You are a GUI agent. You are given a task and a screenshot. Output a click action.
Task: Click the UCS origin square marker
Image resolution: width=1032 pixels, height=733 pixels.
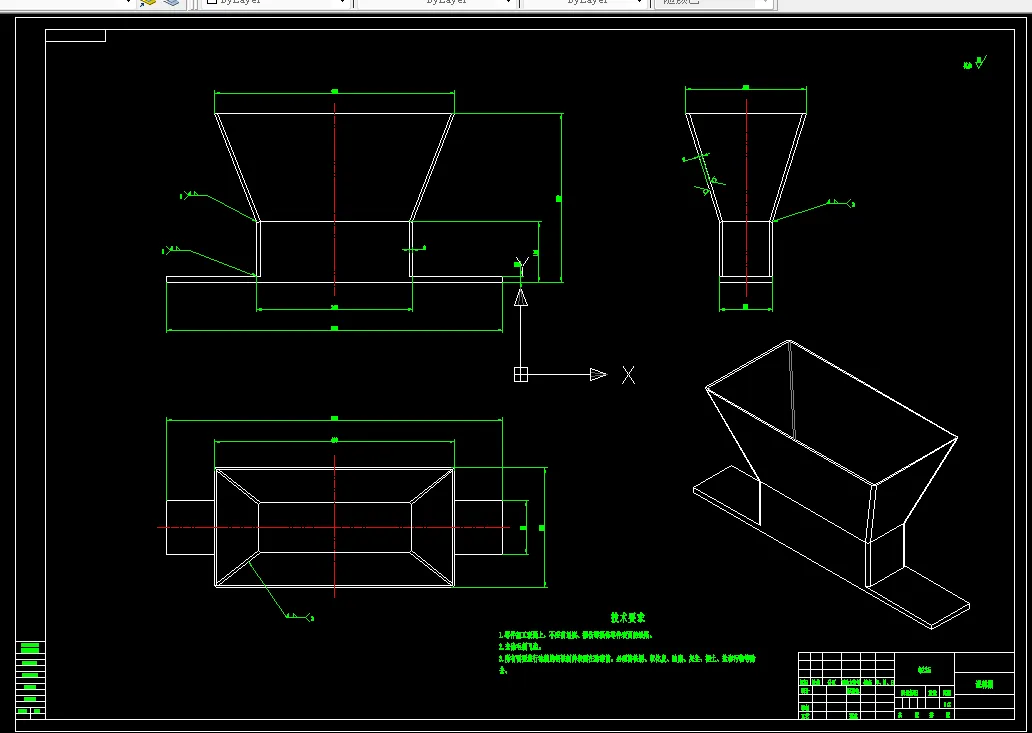click(x=521, y=374)
